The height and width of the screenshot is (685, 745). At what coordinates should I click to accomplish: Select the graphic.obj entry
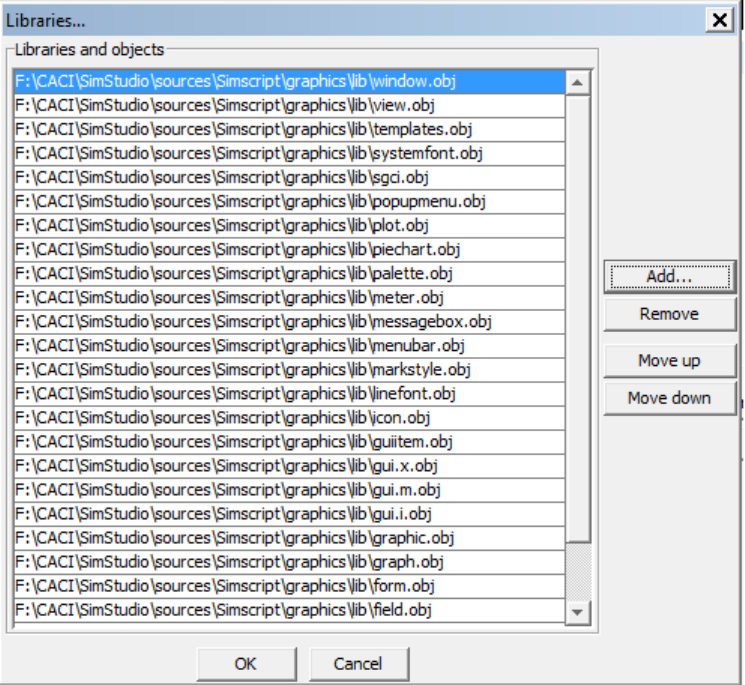(289, 538)
